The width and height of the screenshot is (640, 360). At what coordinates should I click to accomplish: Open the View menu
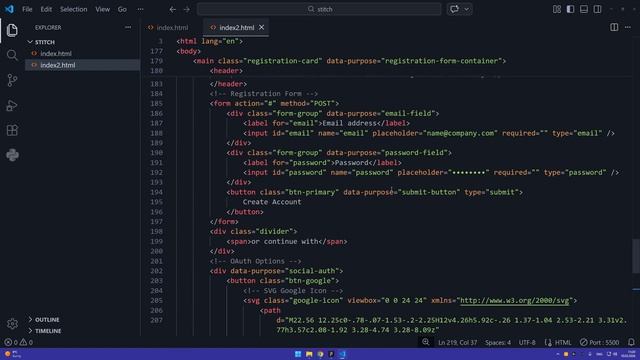[102, 9]
